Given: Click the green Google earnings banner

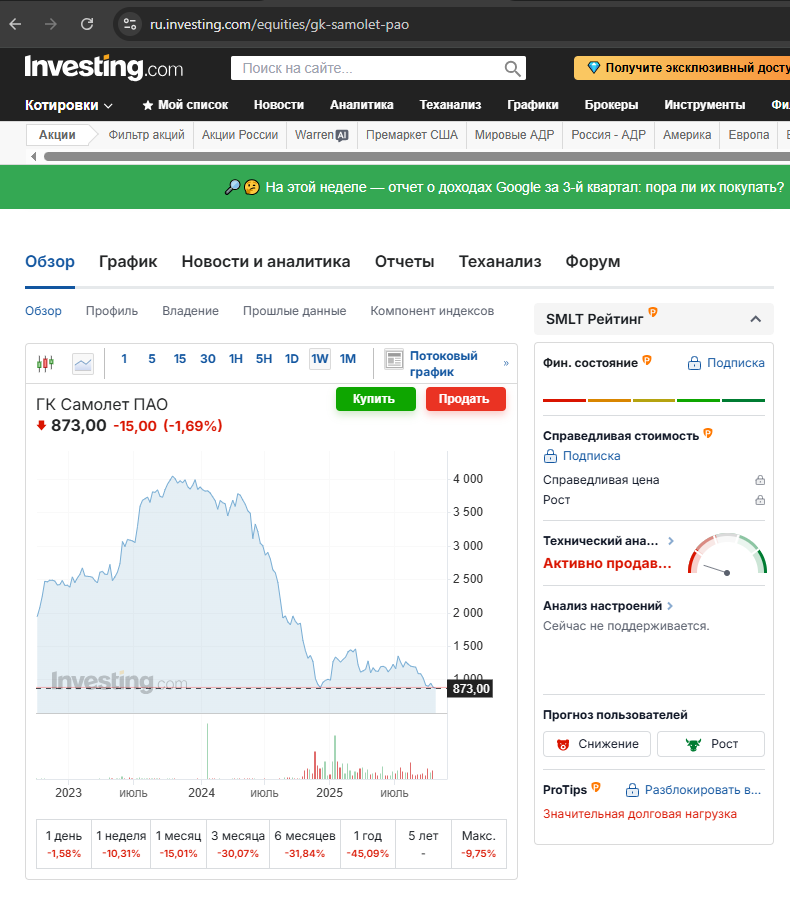Looking at the screenshot, I should click(395, 187).
